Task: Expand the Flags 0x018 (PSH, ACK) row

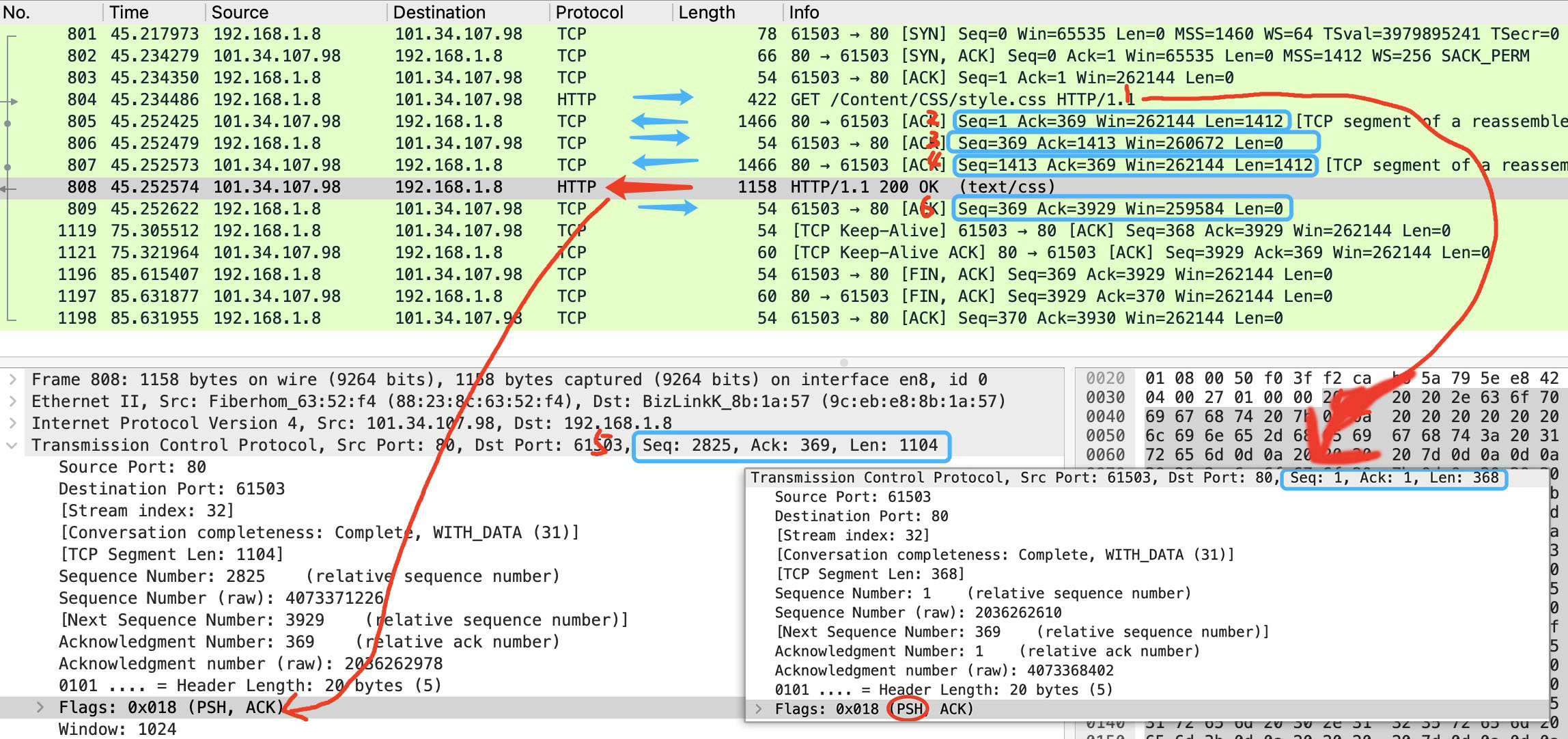Action: [x=40, y=708]
